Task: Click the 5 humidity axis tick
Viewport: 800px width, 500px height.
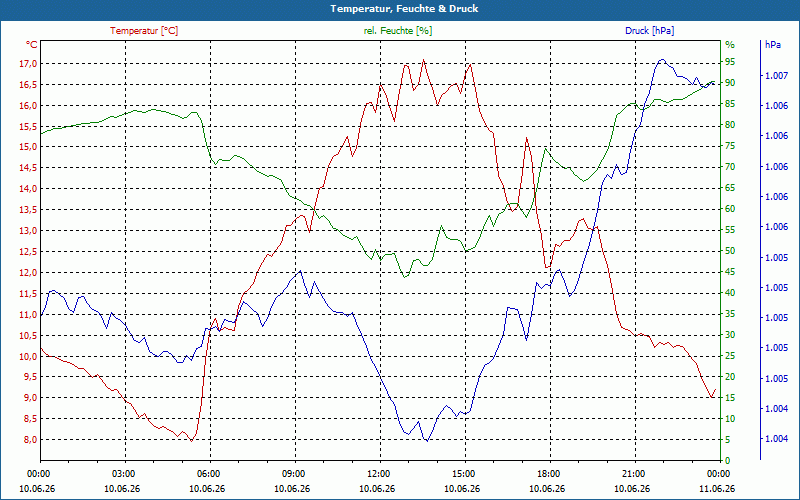Action: point(728,440)
